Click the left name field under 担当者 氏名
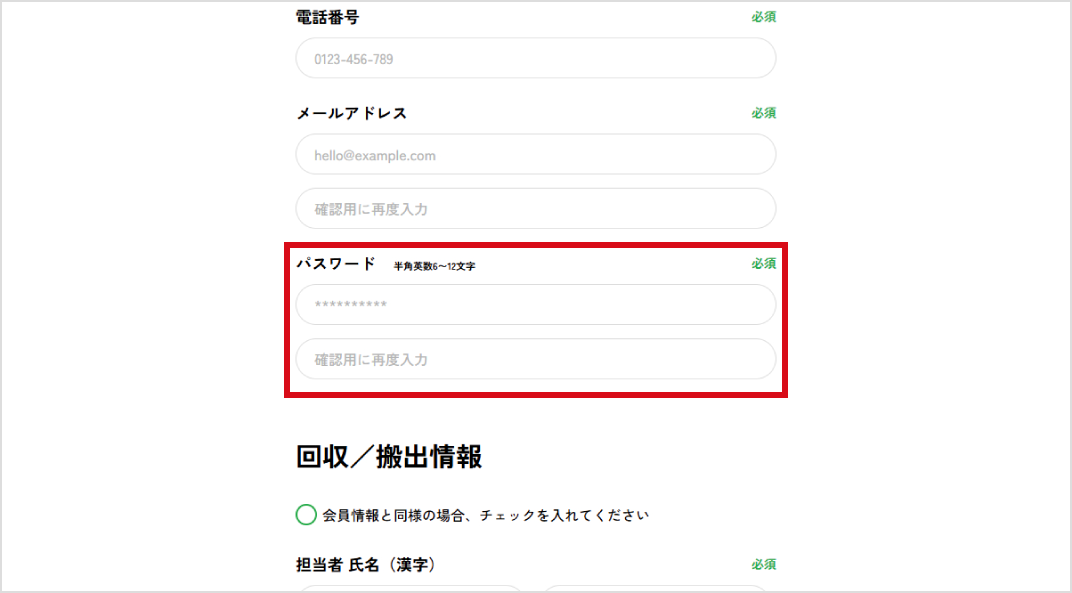1072x593 pixels. coord(409,589)
